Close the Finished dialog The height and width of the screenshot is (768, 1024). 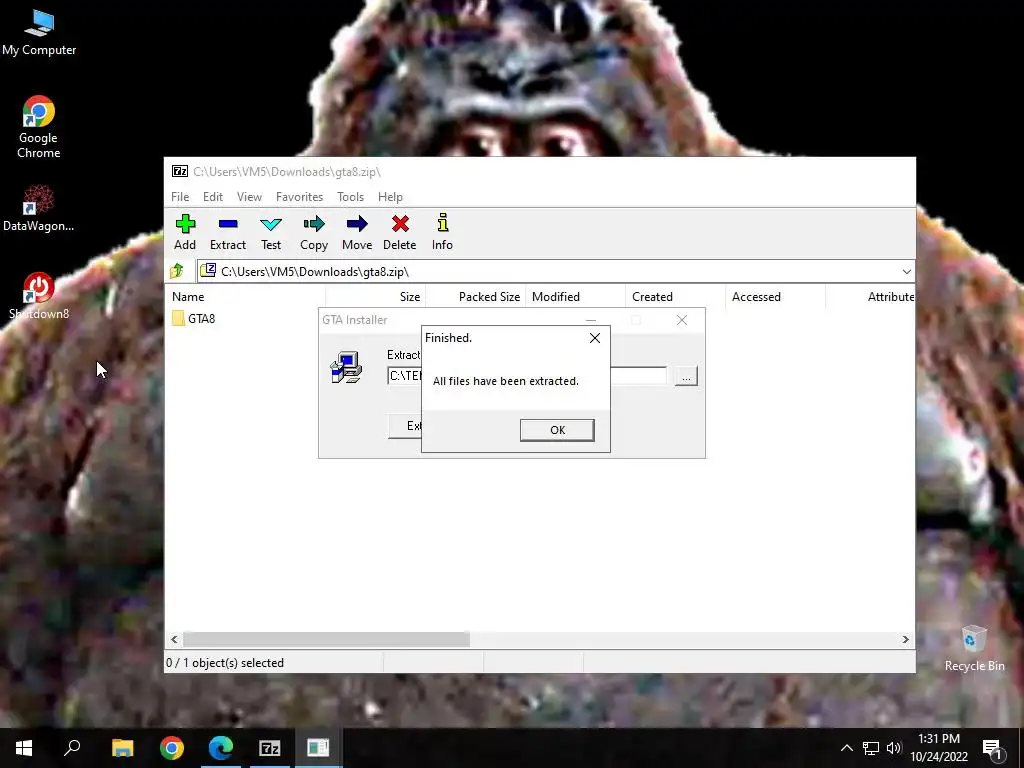pos(594,338)
